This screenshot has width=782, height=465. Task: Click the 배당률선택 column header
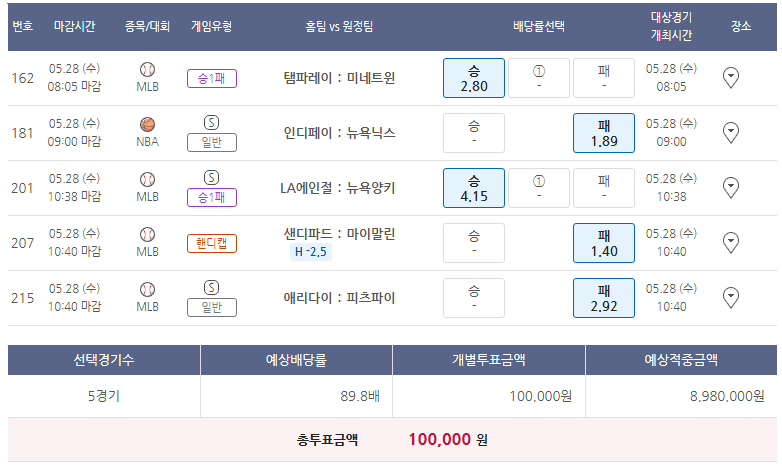(539, 26)
